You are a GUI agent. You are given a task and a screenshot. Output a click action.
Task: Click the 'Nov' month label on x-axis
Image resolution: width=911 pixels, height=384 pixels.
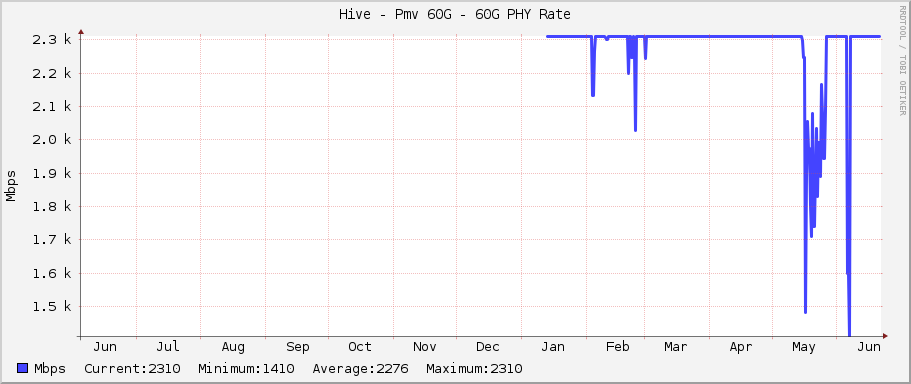click(x=425, y=347)
